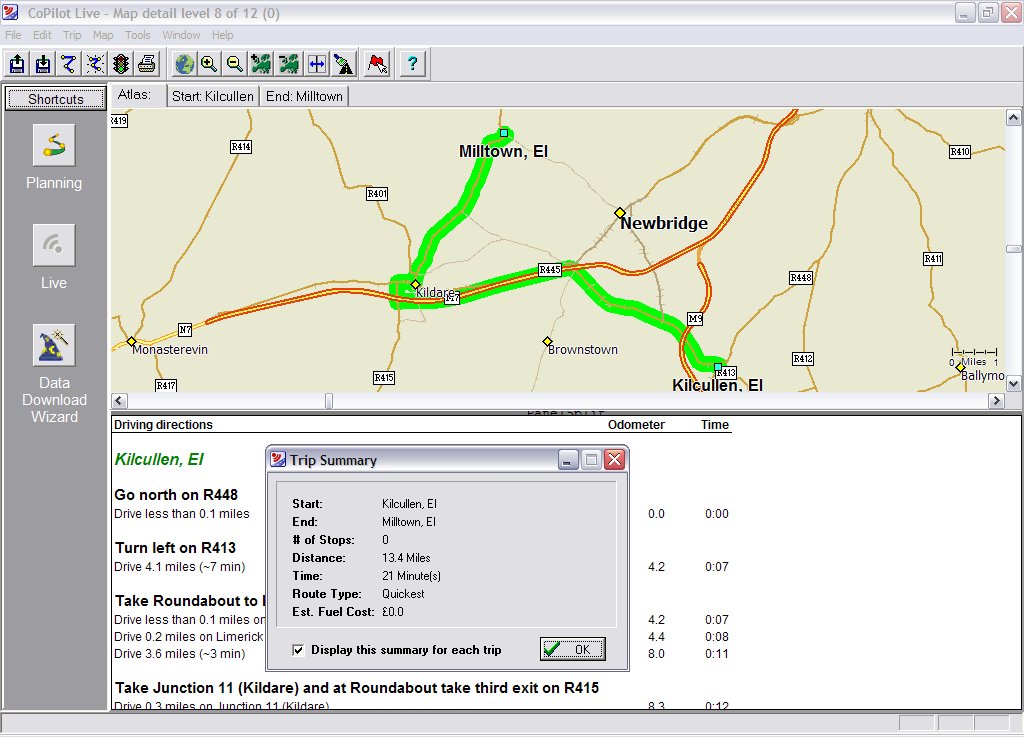Click the 'Take Junction 11 (Kildare)' direction

pos(357,688)
